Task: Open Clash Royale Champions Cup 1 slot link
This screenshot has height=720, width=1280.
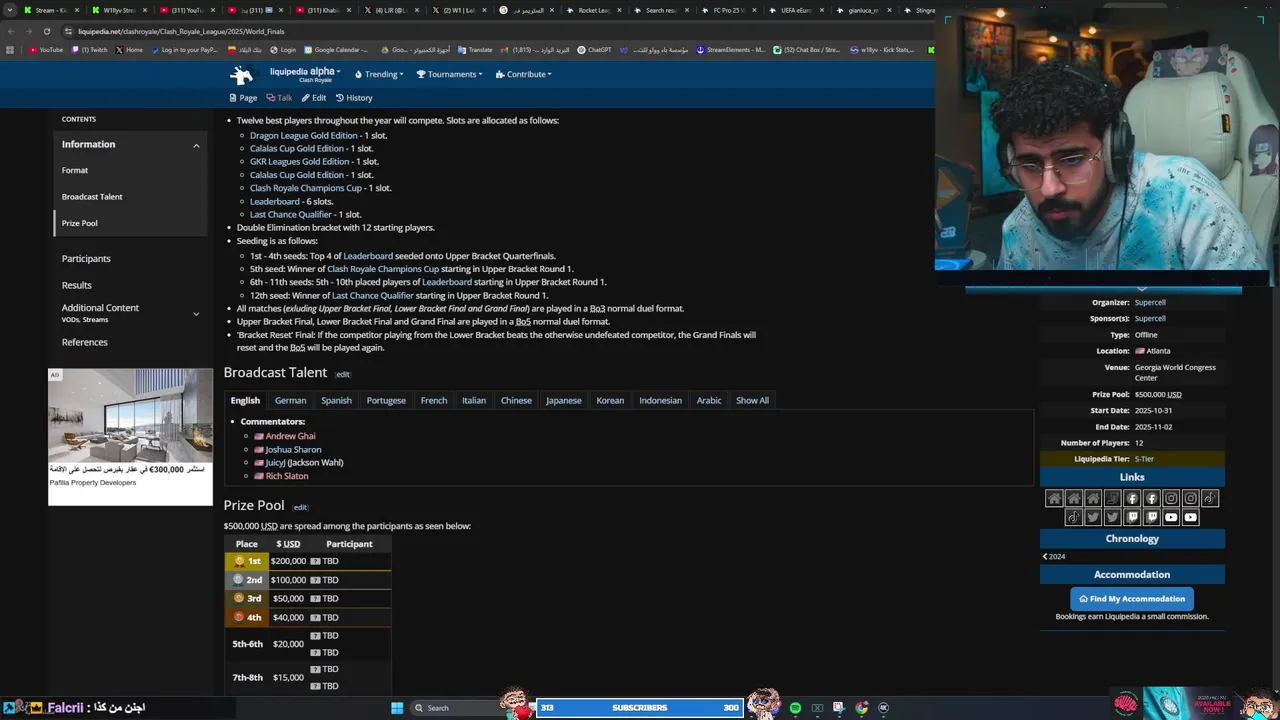Action: [x=305, y=188]
